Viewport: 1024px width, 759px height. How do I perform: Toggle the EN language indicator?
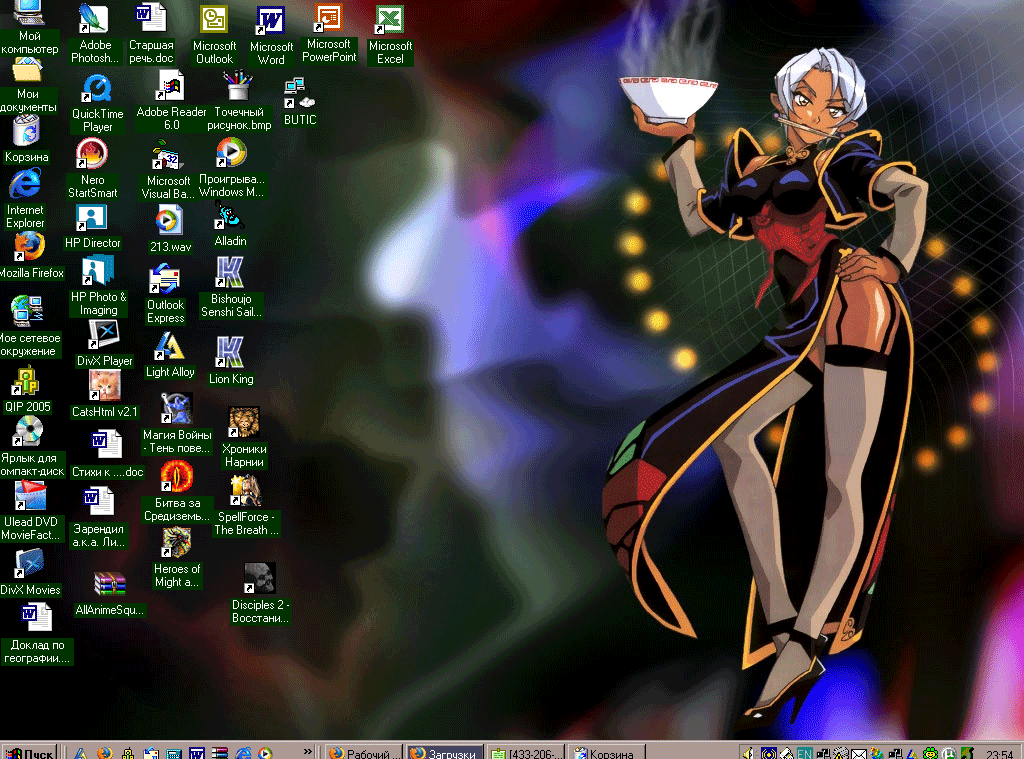(x=805, y=753)
